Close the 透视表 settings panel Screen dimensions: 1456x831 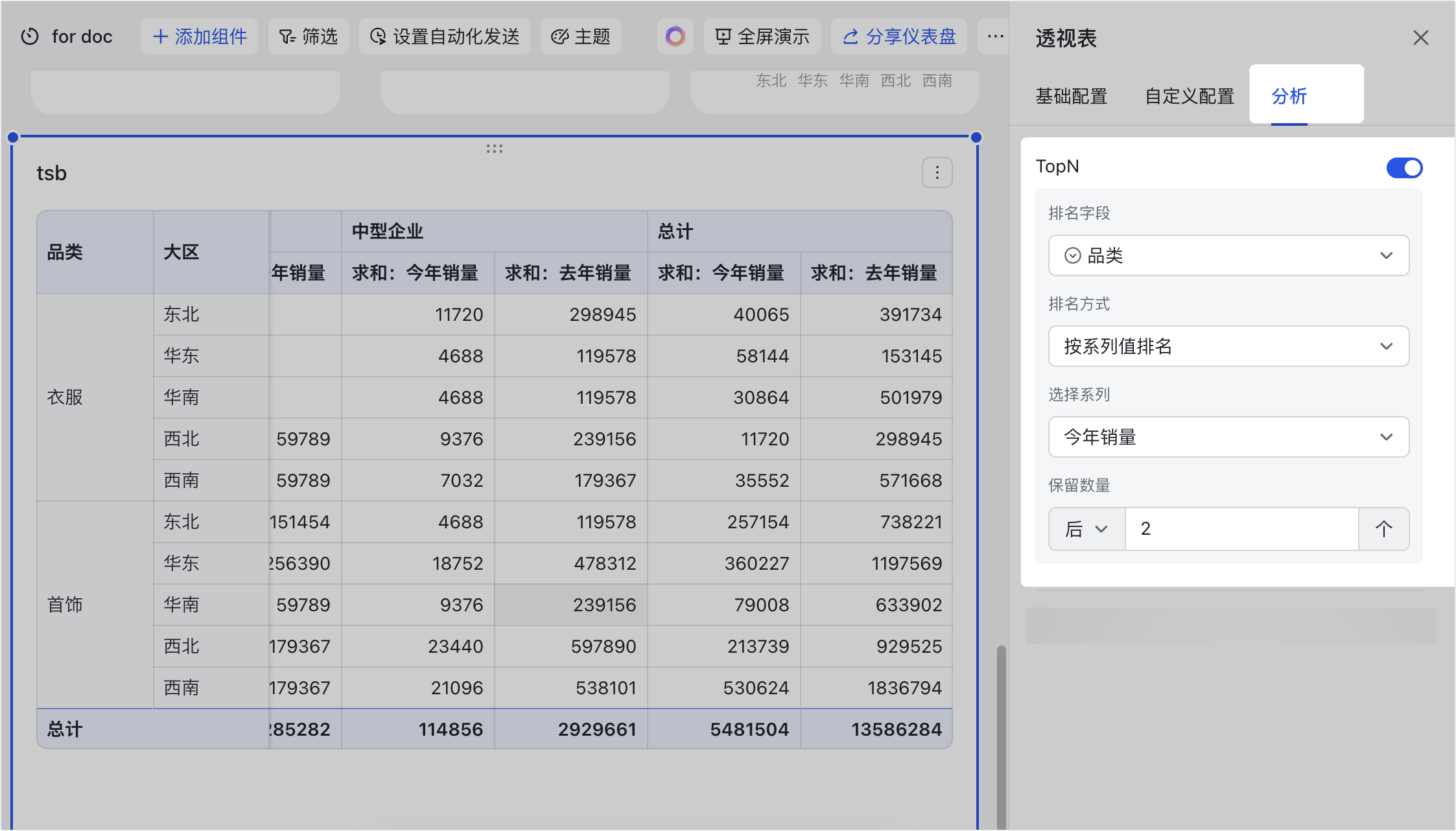click(1420, 38)
